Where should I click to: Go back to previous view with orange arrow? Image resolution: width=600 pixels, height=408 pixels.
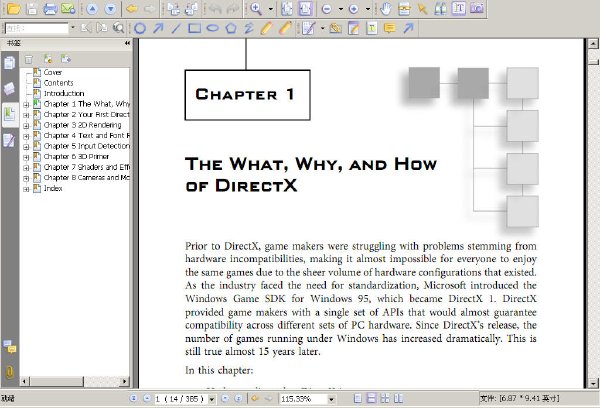coord(132,8)
